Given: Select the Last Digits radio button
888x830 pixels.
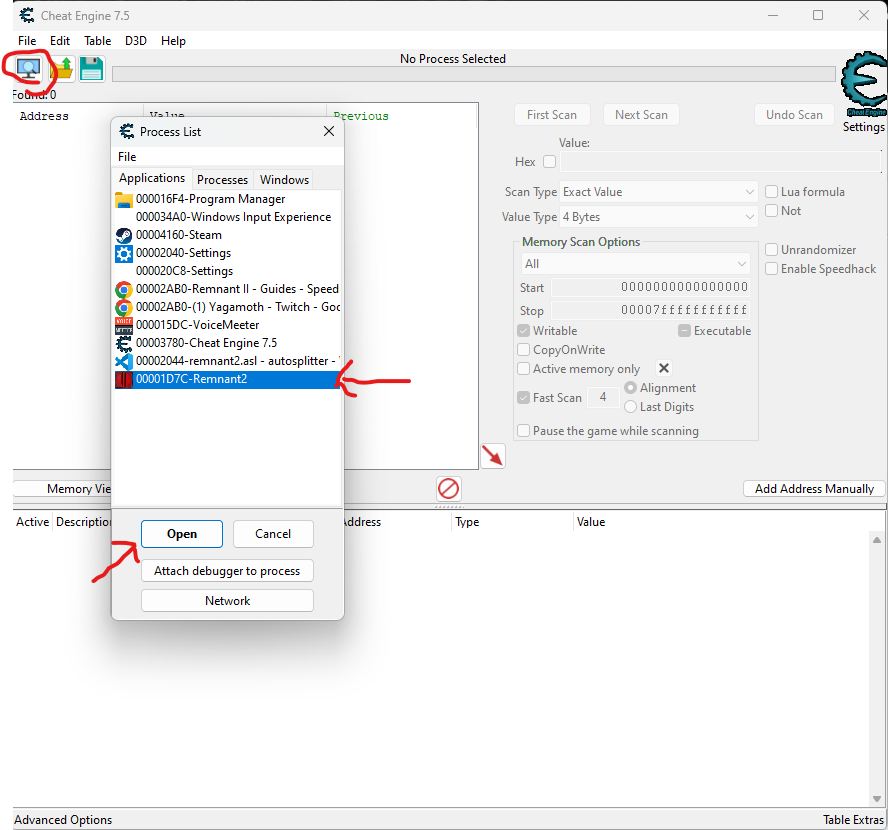Looking at the screenshot, I should pyautogui.click(x=630, y=407).
